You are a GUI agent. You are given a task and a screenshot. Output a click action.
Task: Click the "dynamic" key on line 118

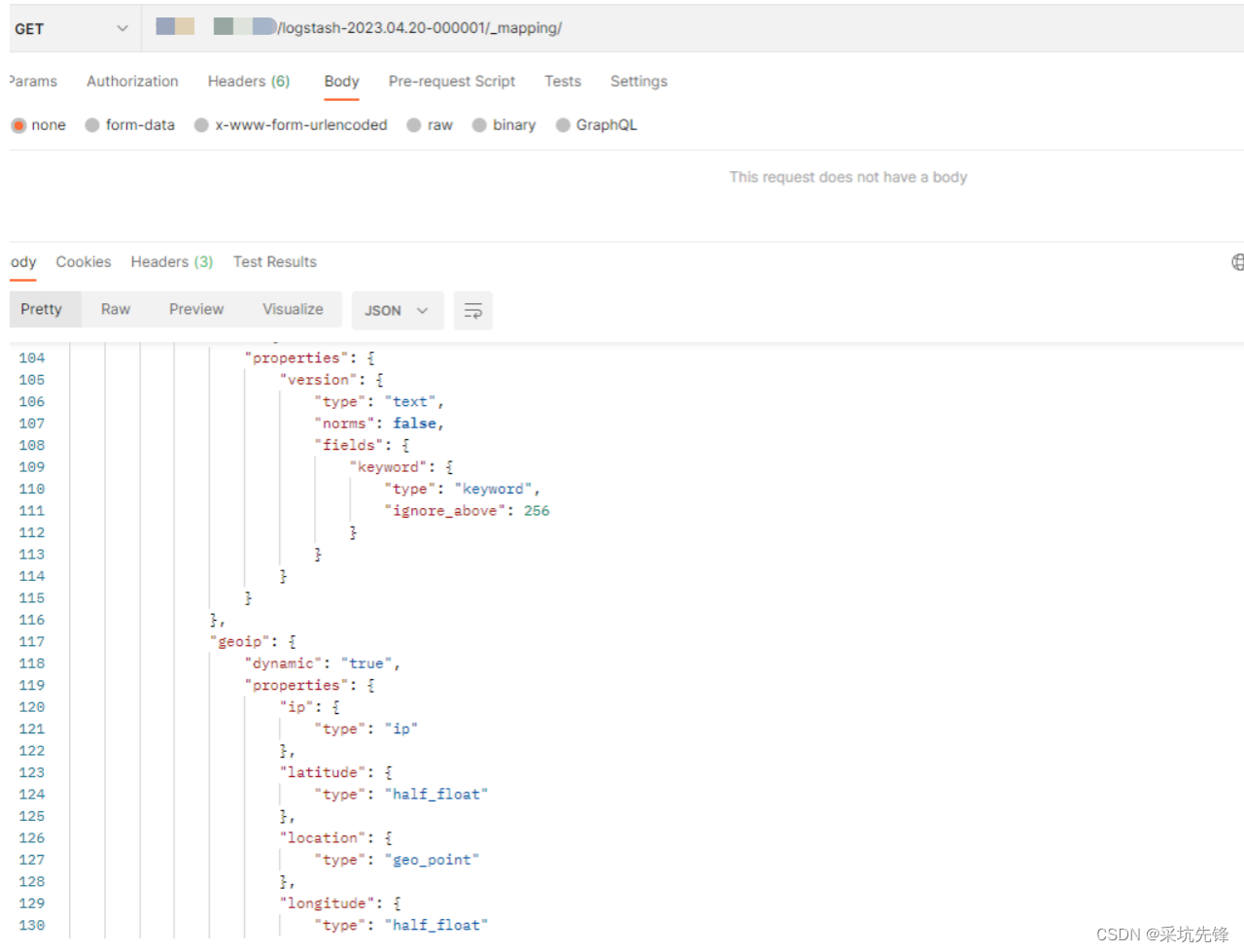pos(284,663)
